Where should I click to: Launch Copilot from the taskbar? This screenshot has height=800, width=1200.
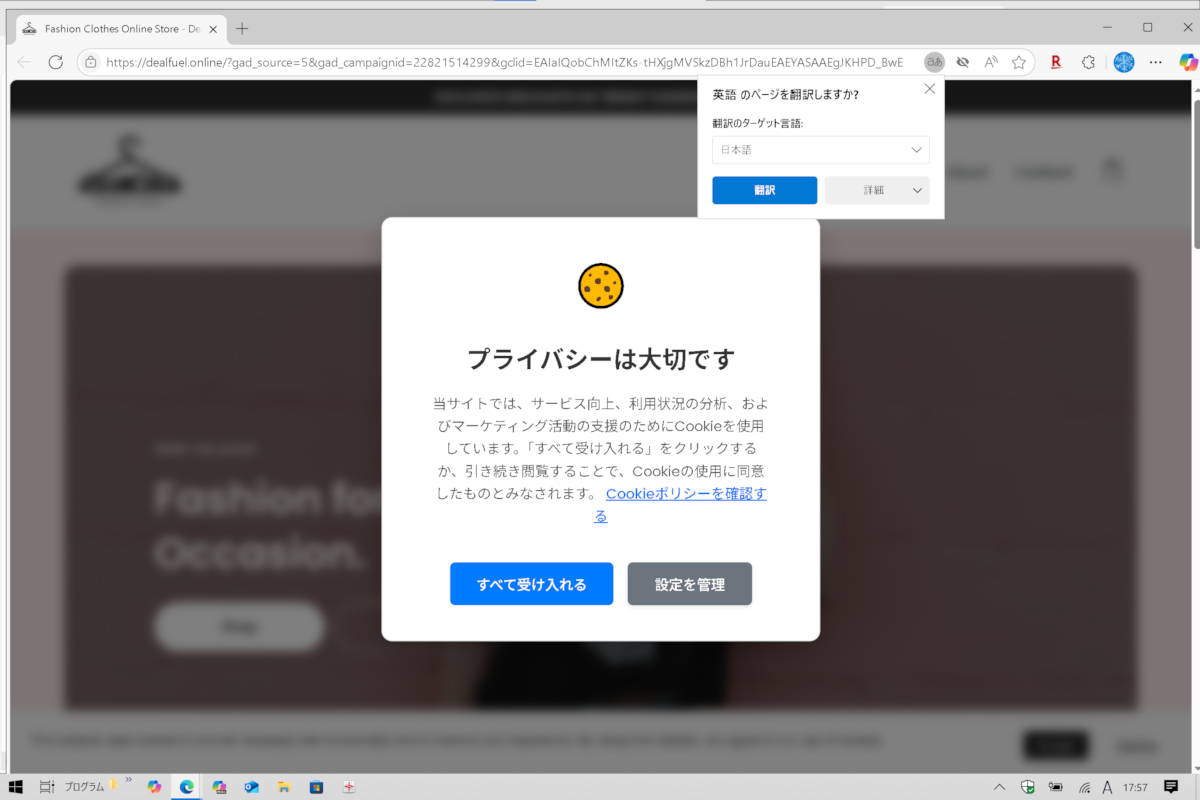pyautogui.click(x=154, y=787)
